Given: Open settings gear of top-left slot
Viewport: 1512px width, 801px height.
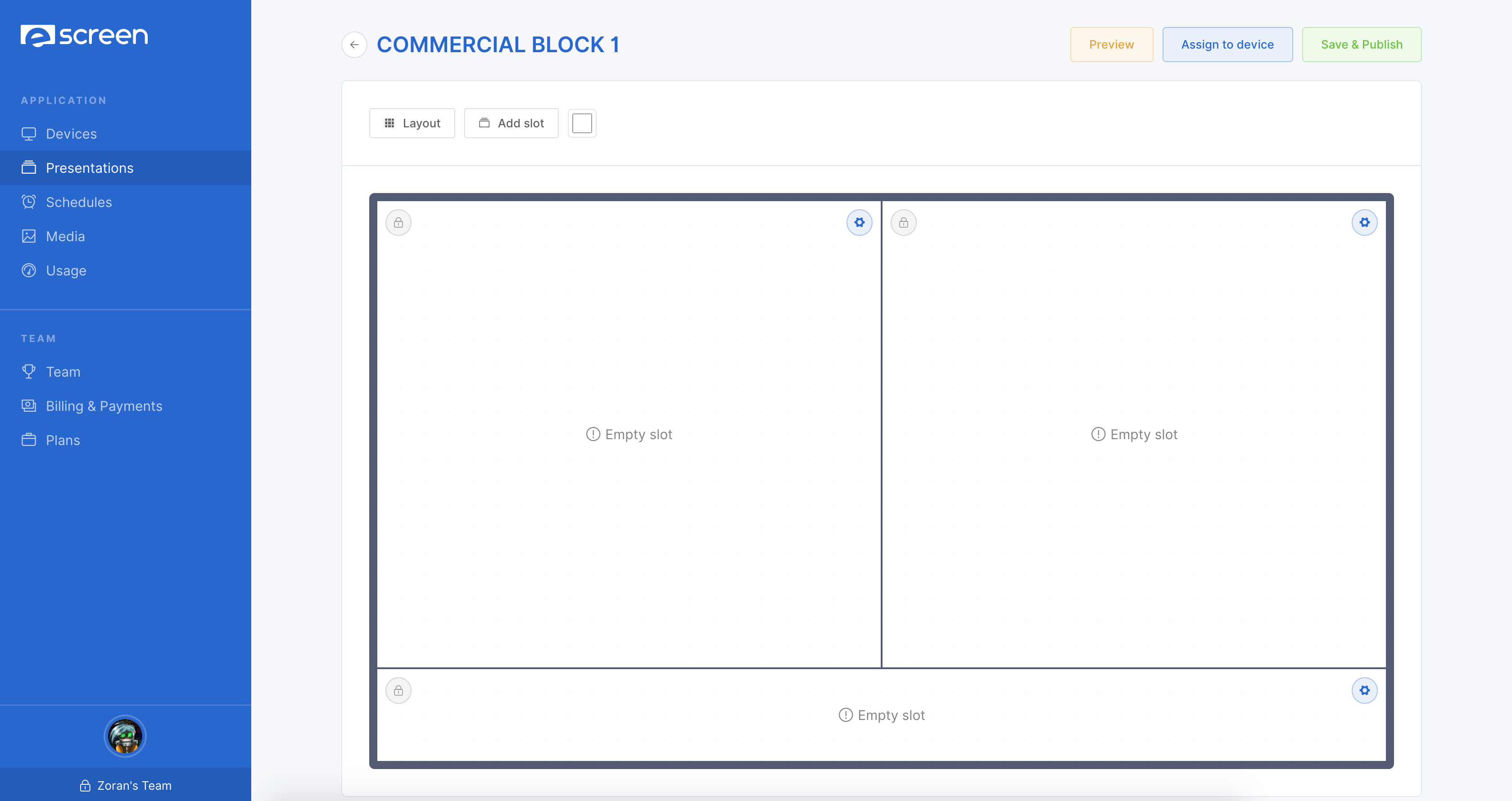Looking at the screenshot, I should 859,222.
